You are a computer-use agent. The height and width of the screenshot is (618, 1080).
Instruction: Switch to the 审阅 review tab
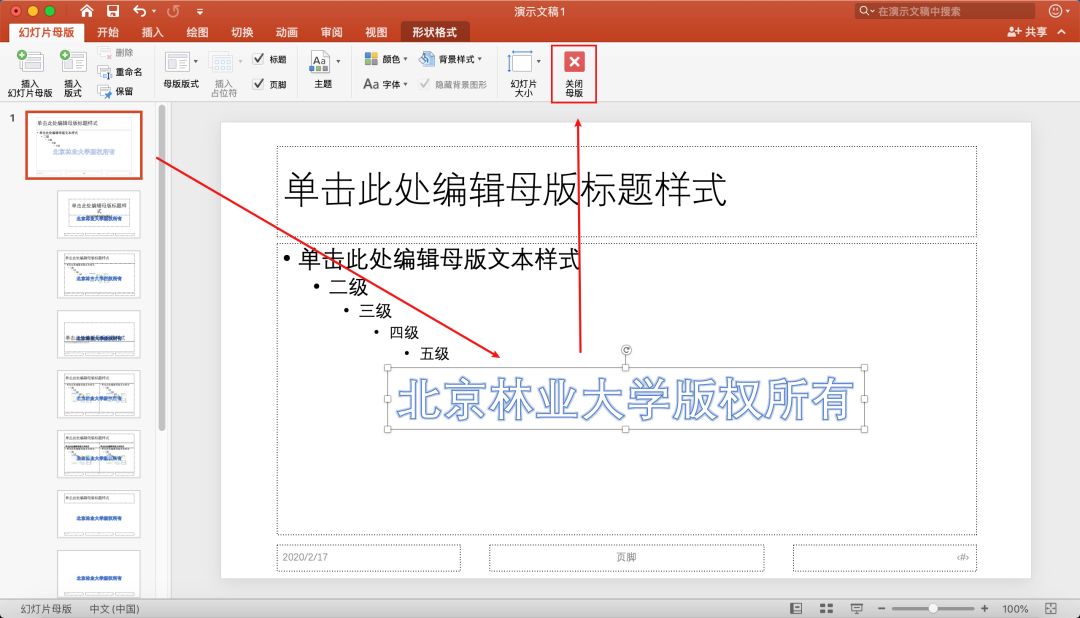tap(331, 32)
